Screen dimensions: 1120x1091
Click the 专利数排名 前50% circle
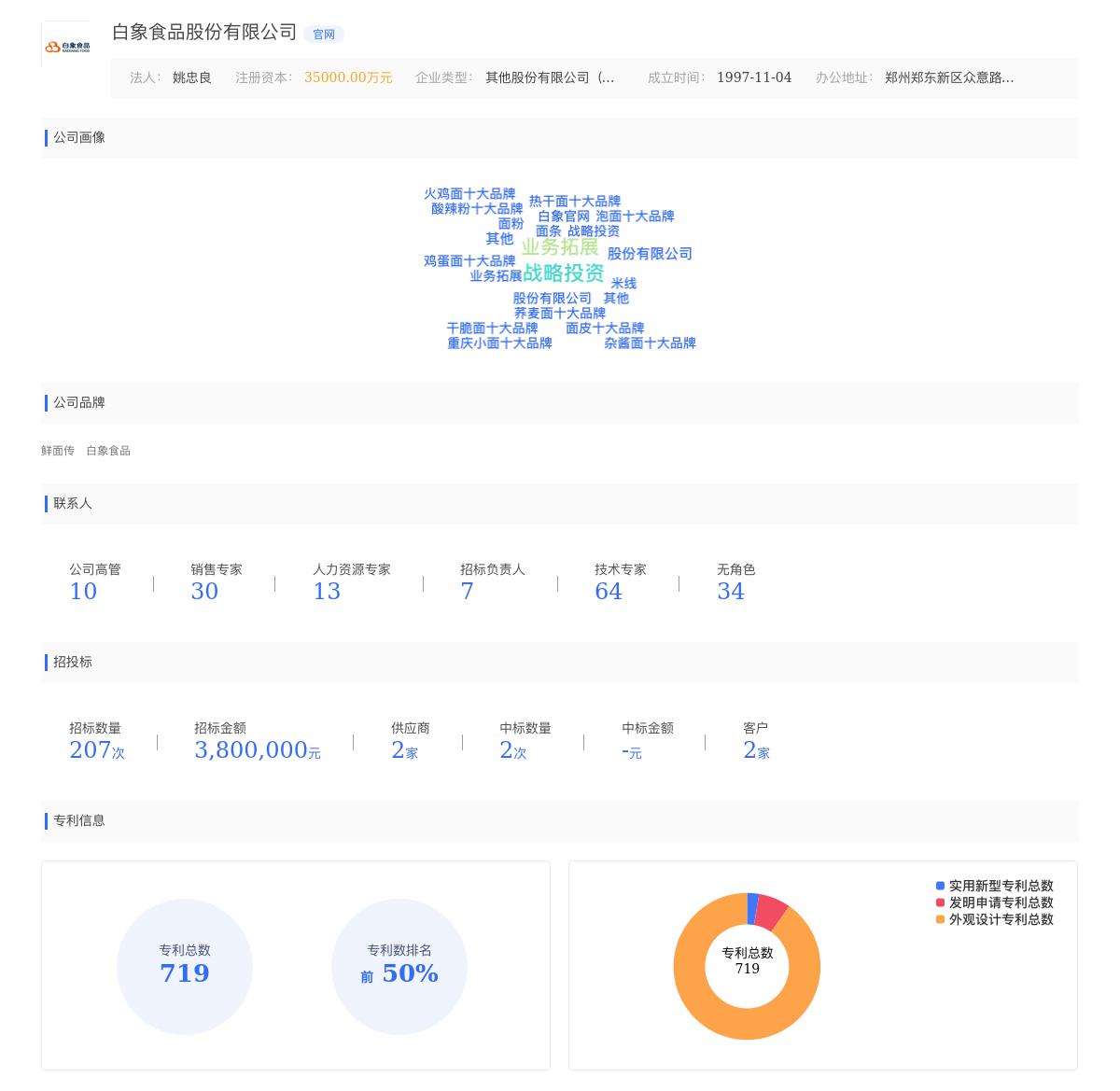(399, 967)
